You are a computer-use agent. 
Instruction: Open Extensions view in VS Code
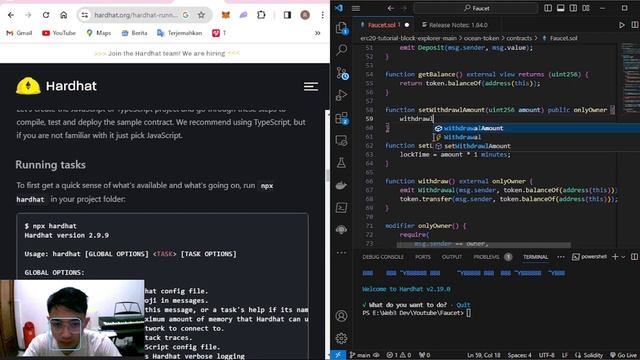342,118
